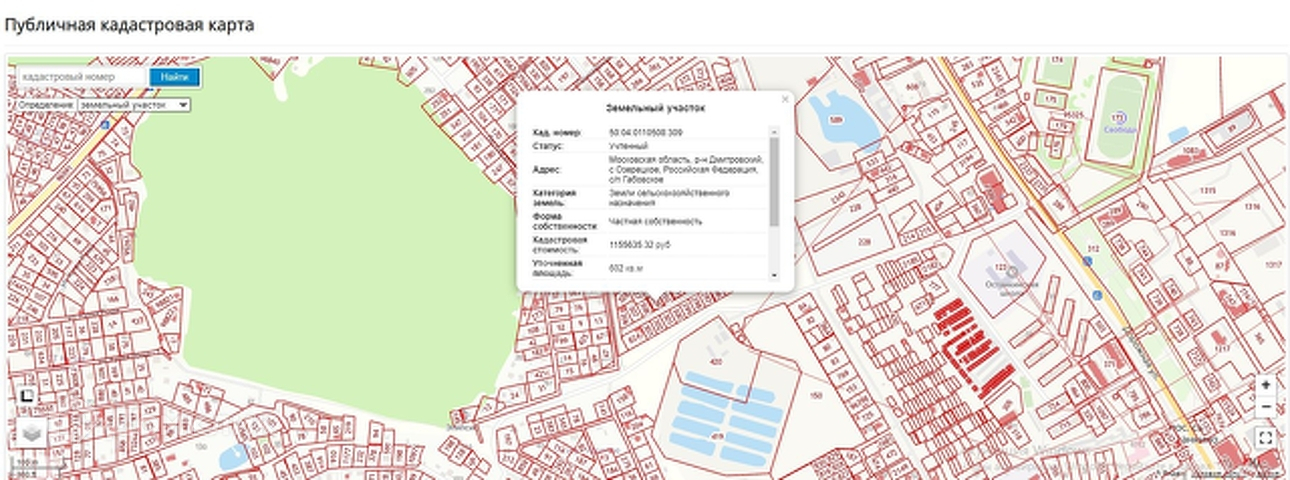Open the Определение земельный участок dropdown
Screen dimensions: 1290x480
coord(134,104)
